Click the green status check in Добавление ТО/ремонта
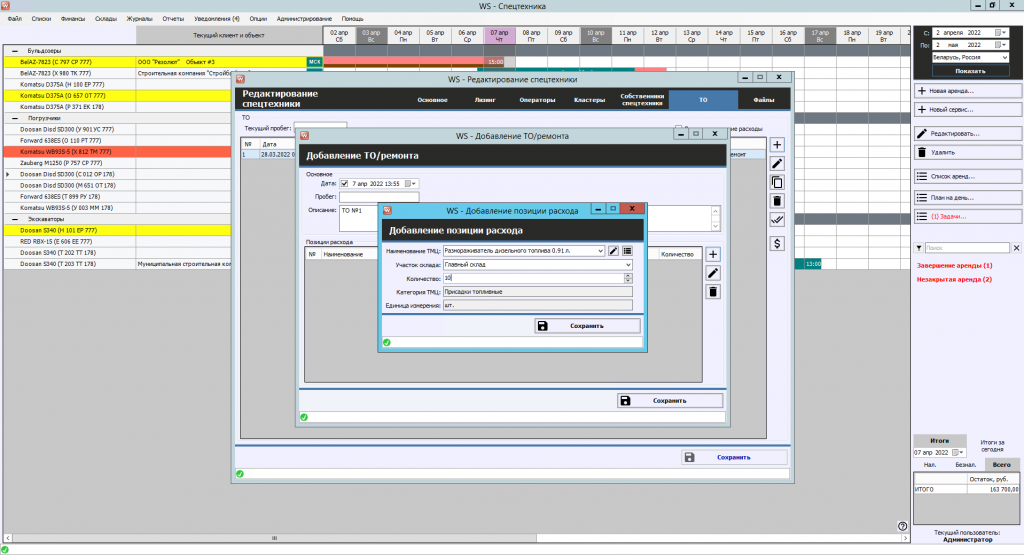This screenshot has height=555, width=1024. tap(304, 417)
